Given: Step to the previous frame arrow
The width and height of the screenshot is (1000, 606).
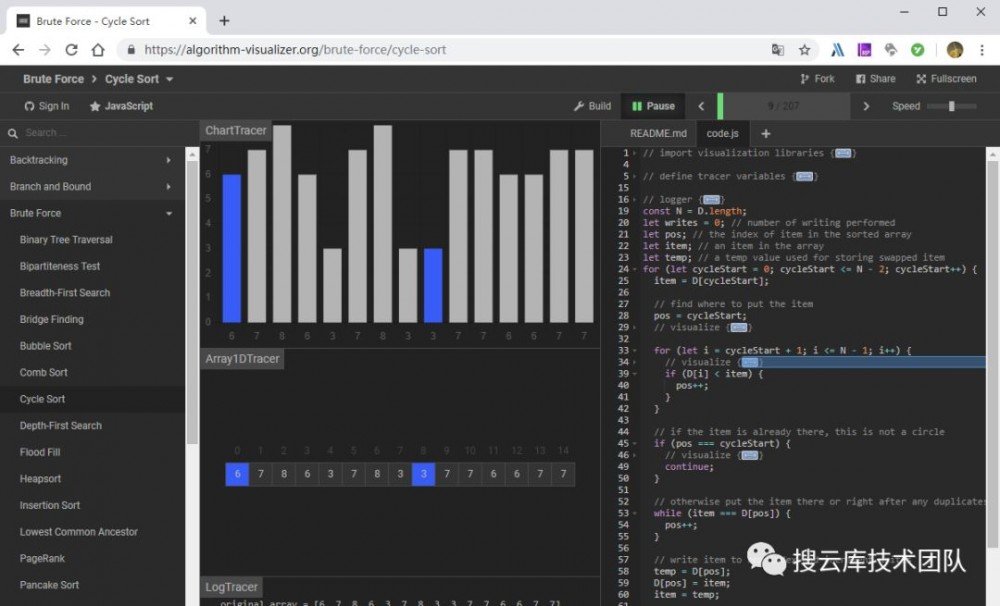Looking at the screenshot, I should pyautogui.click(x=701, y=106).
